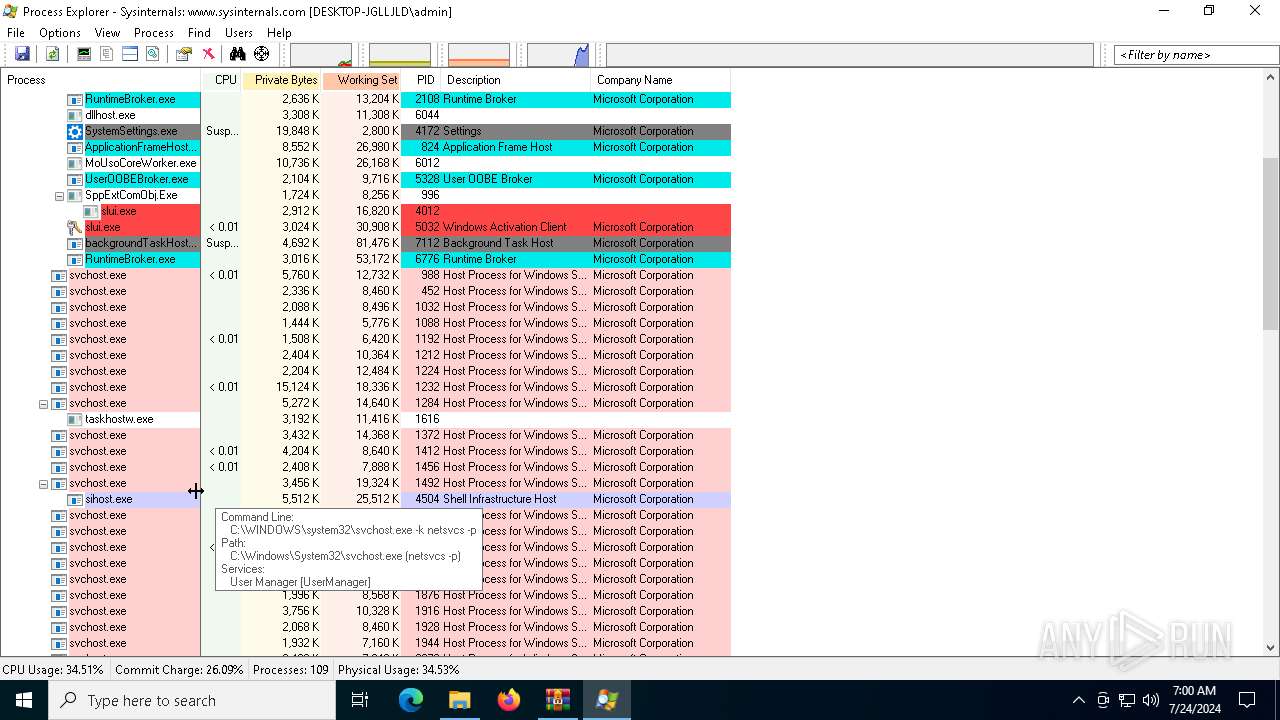Open System Information toolbar icon
This screenshot has width=1280, height=720.
click(84, 54)
